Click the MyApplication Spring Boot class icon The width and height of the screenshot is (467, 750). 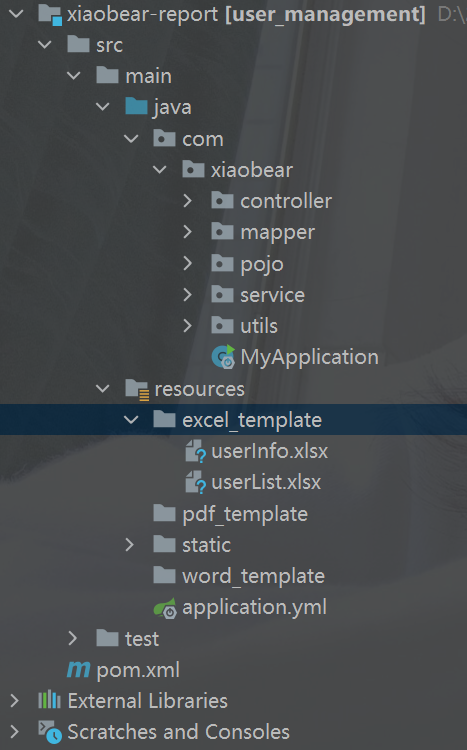pos(223,357)
